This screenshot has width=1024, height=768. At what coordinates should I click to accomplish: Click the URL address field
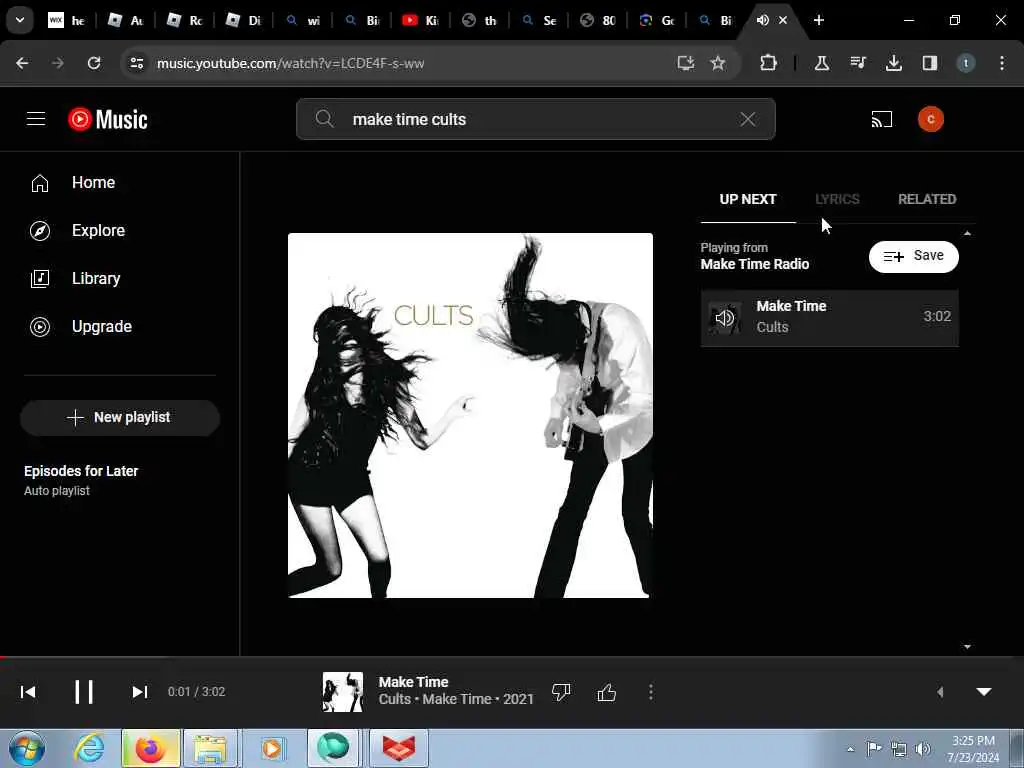[x=291, y=63]
